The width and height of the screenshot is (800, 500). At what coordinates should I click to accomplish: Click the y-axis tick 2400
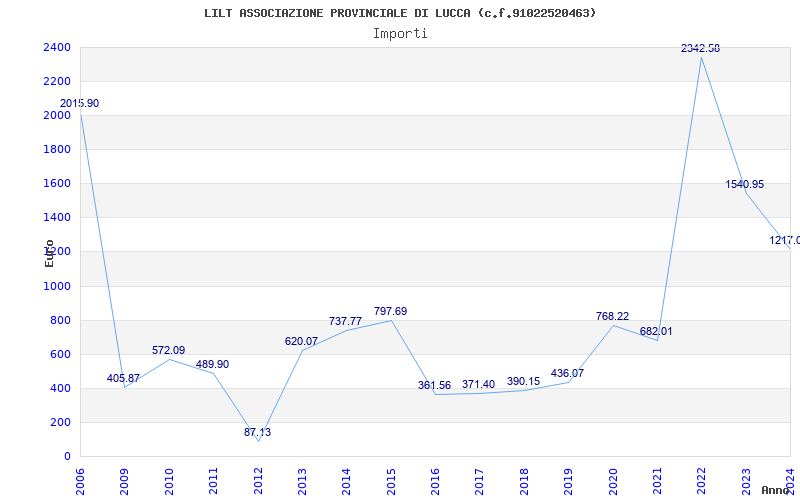click(x=57, y=47)
